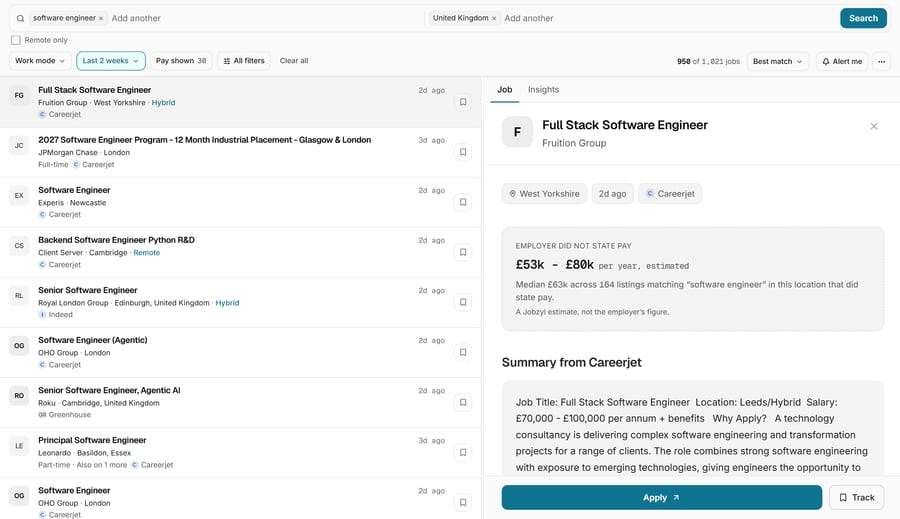Click the RL company avatar
The image size is (900, 519).
click(19, 296)
